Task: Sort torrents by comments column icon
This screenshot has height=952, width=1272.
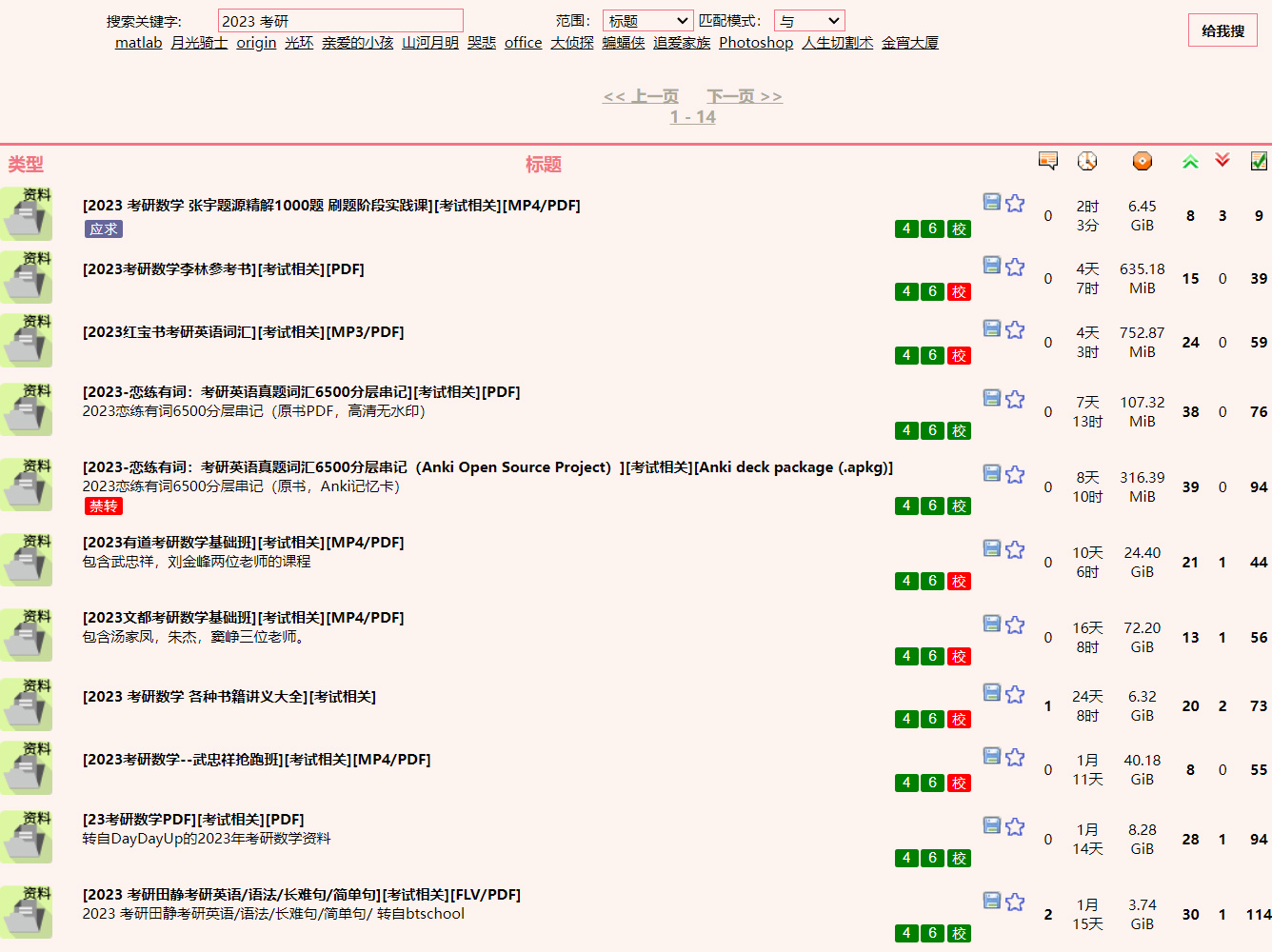Action: click(x=1047, y=161)
